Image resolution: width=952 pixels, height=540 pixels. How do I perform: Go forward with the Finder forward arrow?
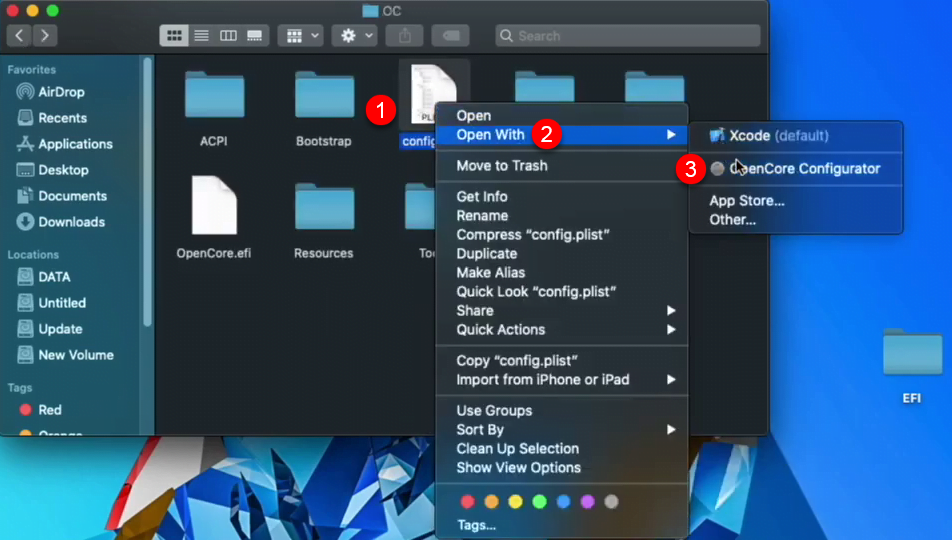pos(46,36)
